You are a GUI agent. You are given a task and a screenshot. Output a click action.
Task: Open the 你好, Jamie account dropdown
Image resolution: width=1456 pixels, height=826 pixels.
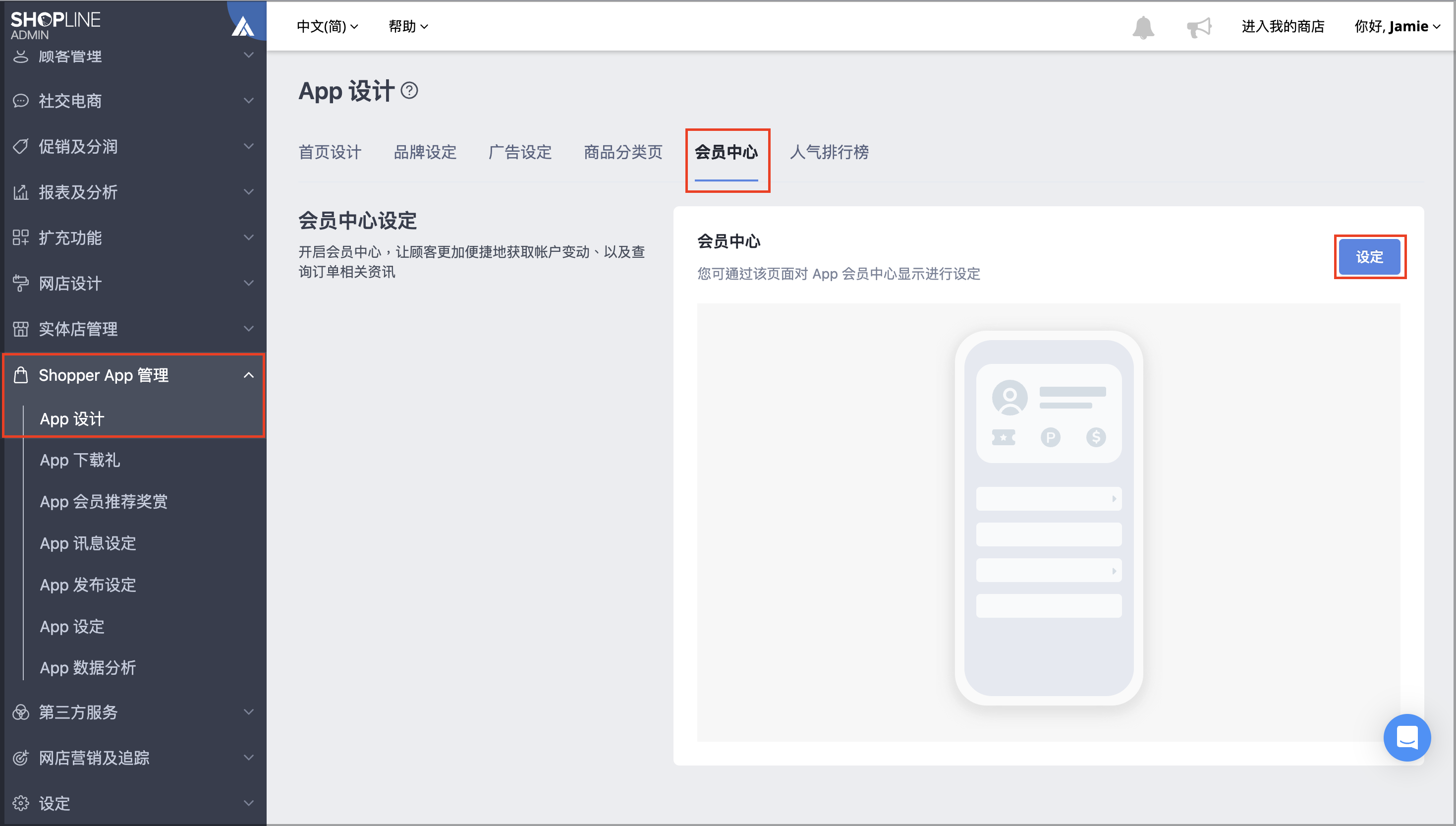[1397, 26]
